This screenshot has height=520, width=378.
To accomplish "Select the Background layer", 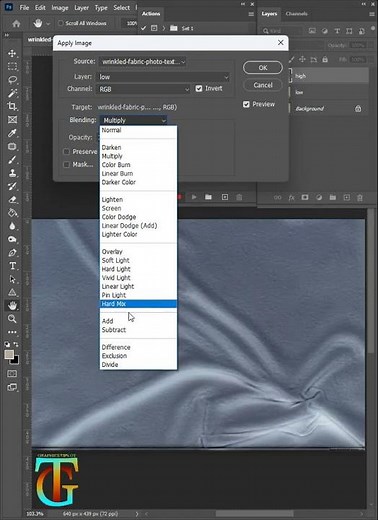I will tap(329, 109).
